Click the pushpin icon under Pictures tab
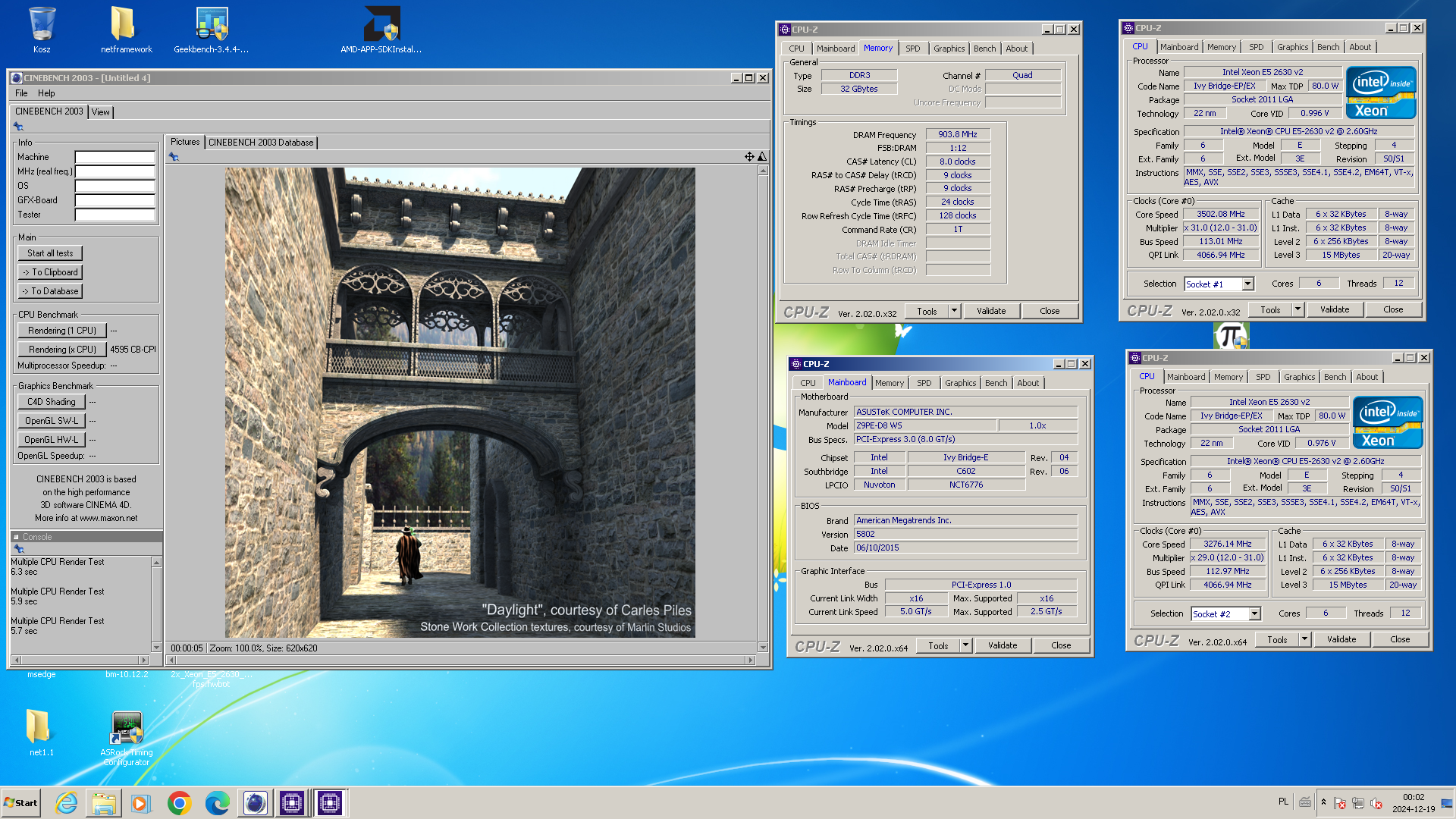Image resolution: width=1456 pixels, height=819 pixels. pyautogui.click(x=174, y=157)
